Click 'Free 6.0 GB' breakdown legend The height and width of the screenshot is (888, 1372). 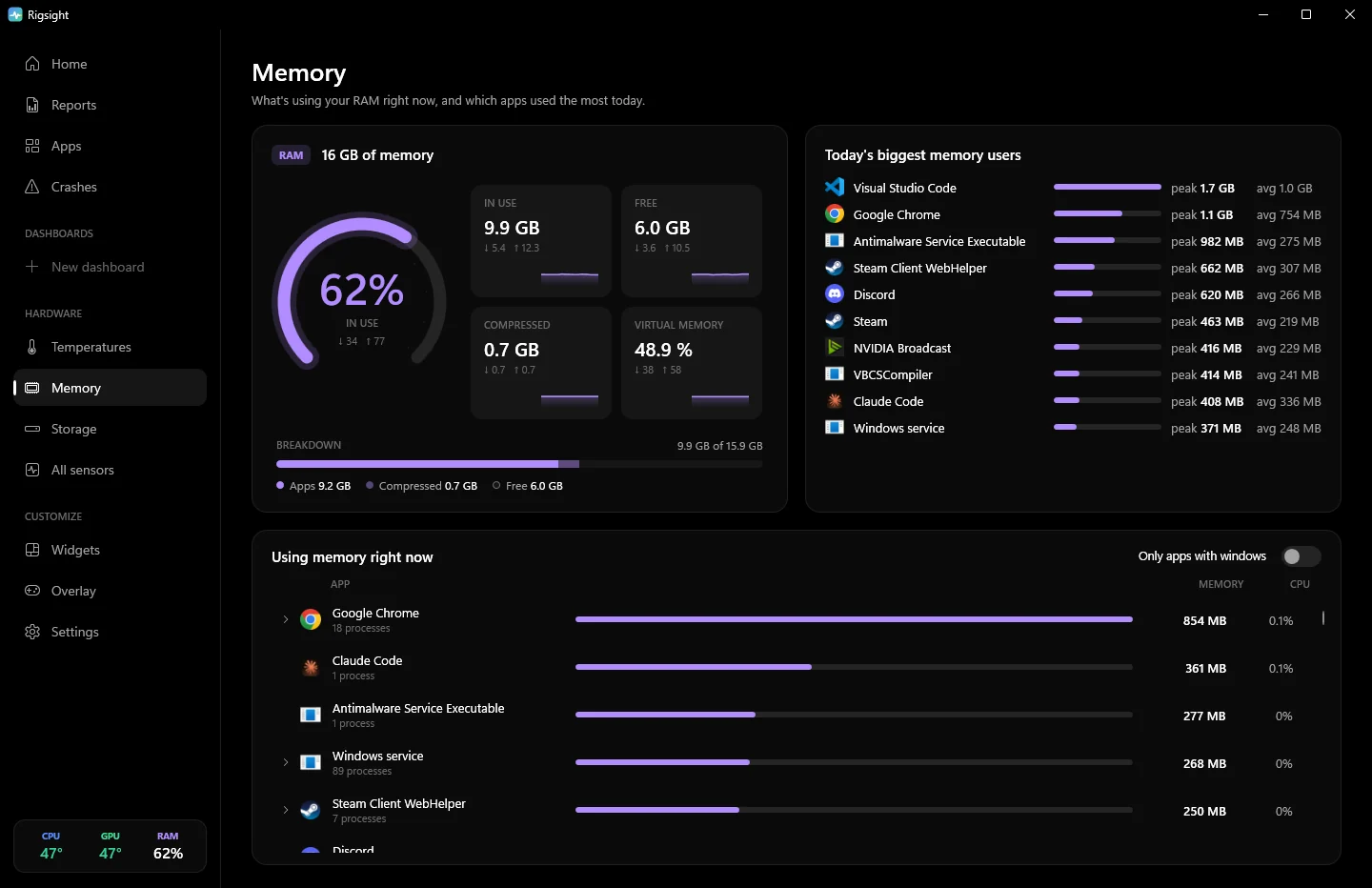[x=528, y=486]
